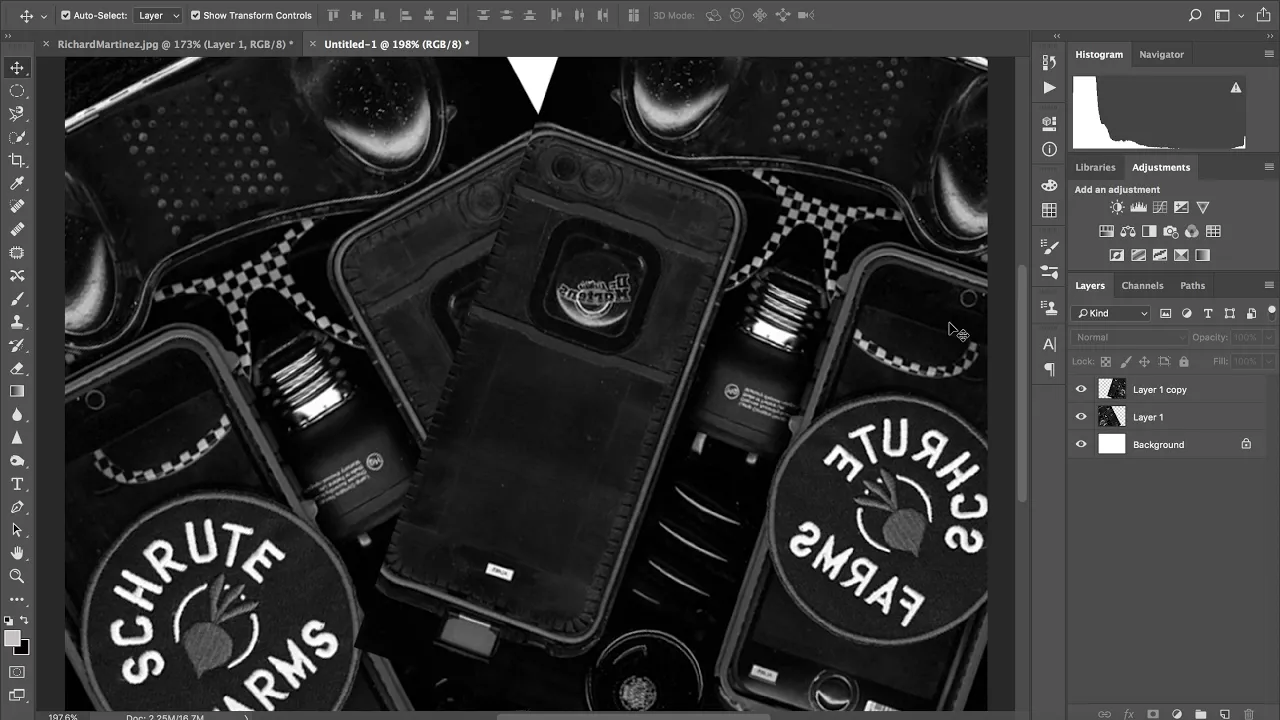Select the Clone Stamp tool
The width and height of the screenshot is (1280, 720).
point(17,322)
